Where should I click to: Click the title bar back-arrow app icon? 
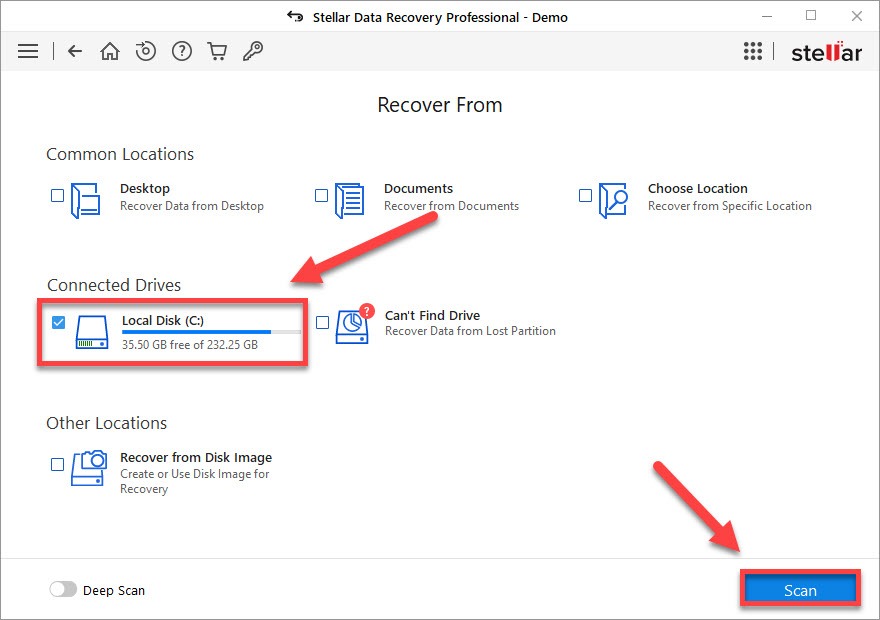click(295, 17)
